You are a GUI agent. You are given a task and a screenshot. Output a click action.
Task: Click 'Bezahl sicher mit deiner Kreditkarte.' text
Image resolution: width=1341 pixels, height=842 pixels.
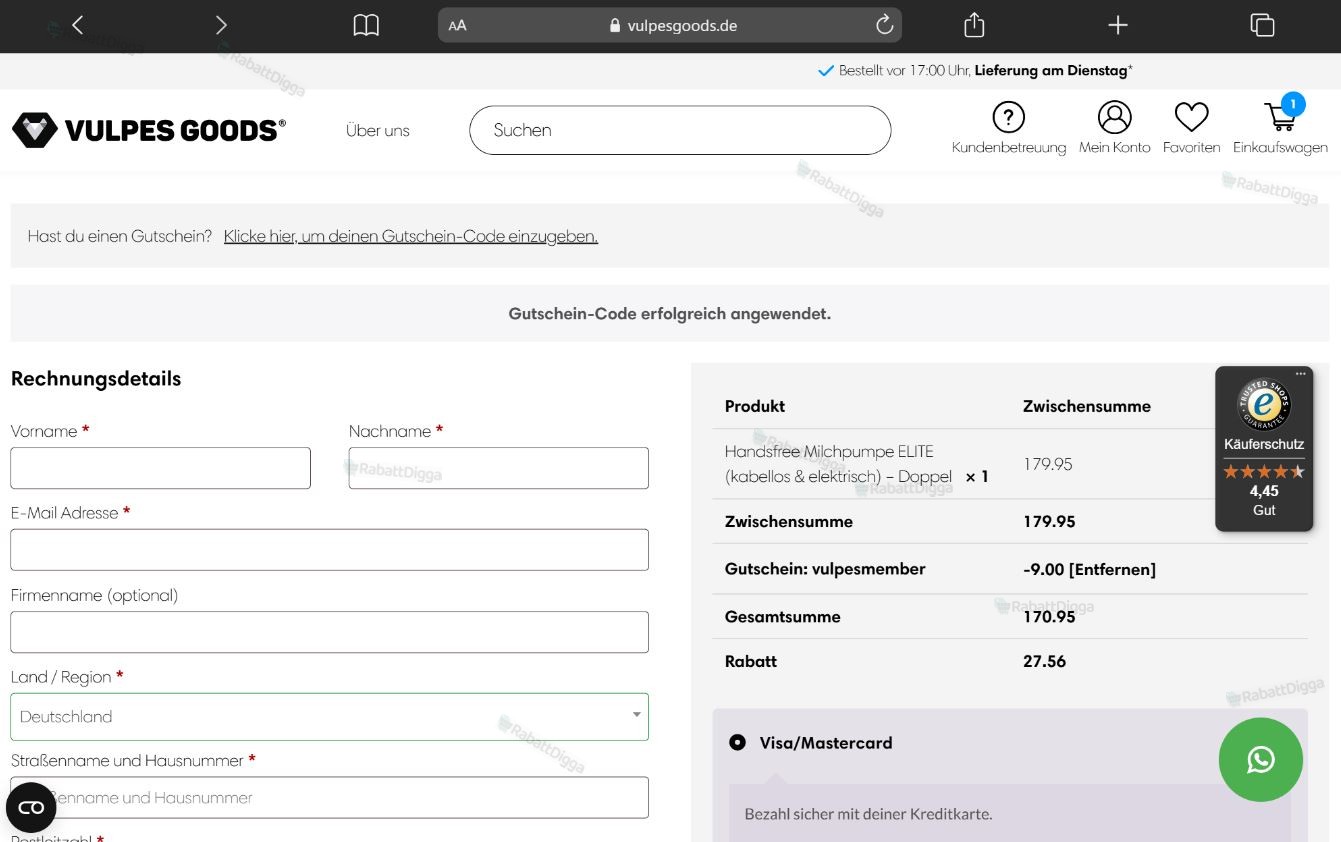click(x=869, y=814)
